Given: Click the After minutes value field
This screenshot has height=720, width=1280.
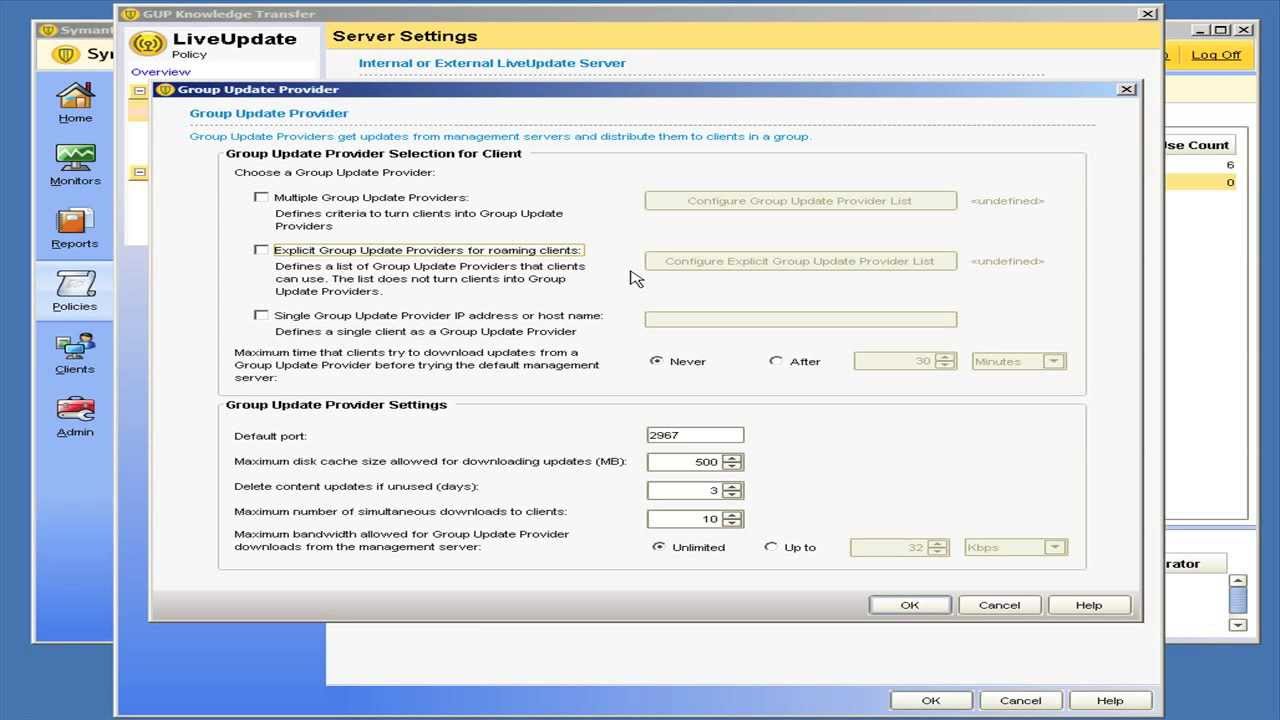Looking at the screenshot, I should [x=894, y=361].
